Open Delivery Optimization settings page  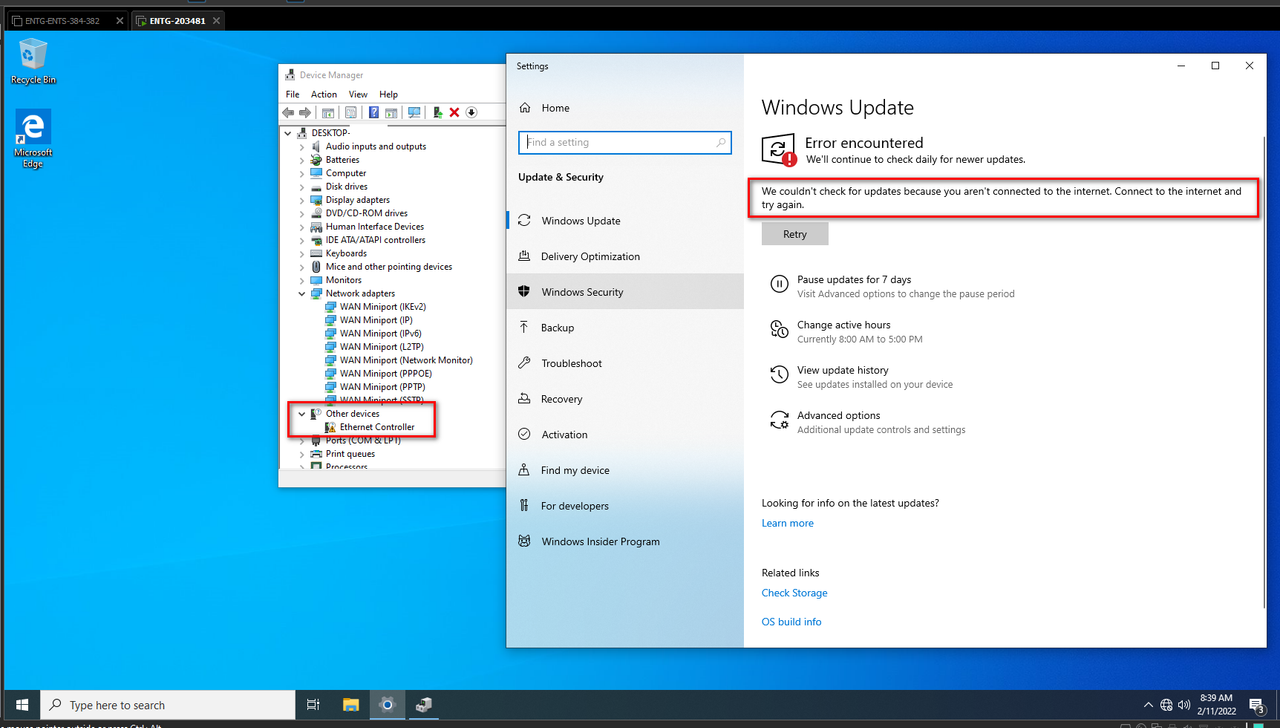[x=625, y=257]
